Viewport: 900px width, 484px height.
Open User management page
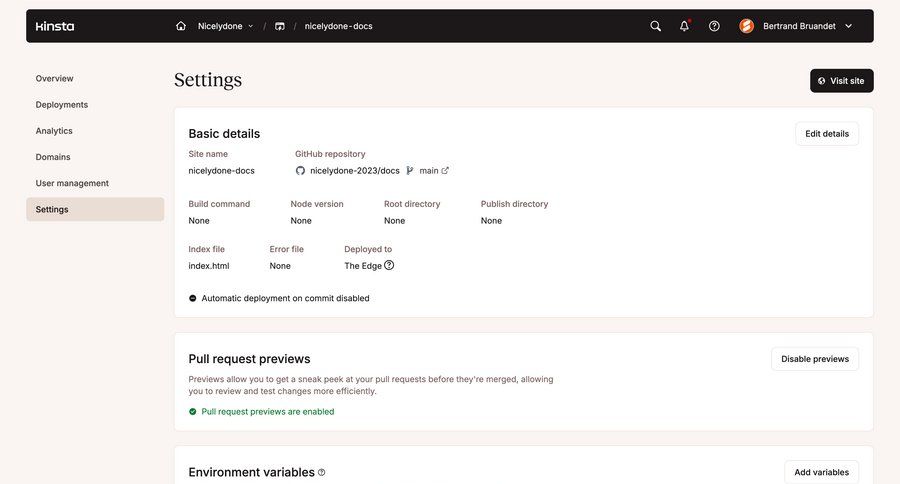72,183
